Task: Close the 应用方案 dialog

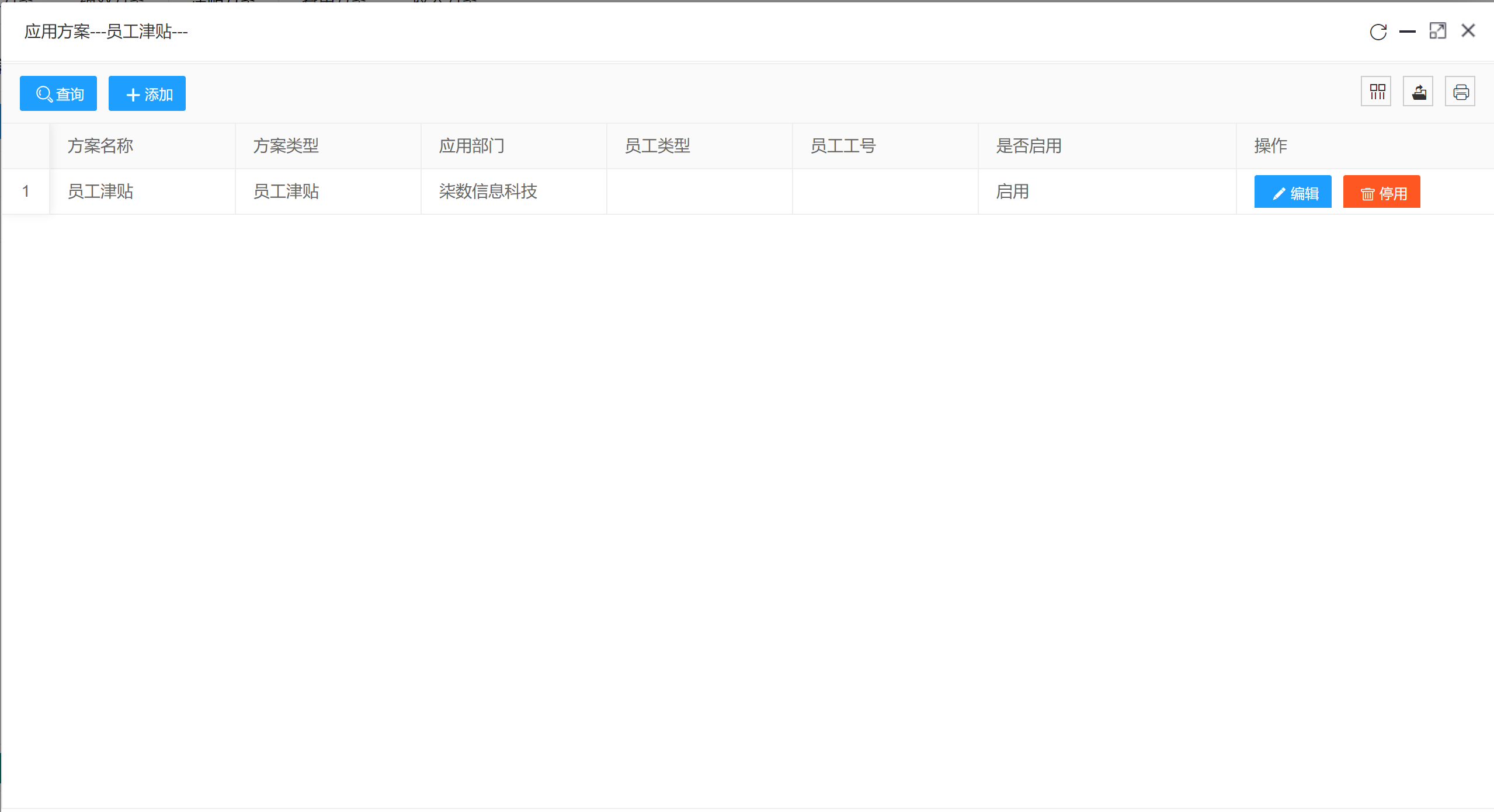Action: click(x=1468, y=31)
